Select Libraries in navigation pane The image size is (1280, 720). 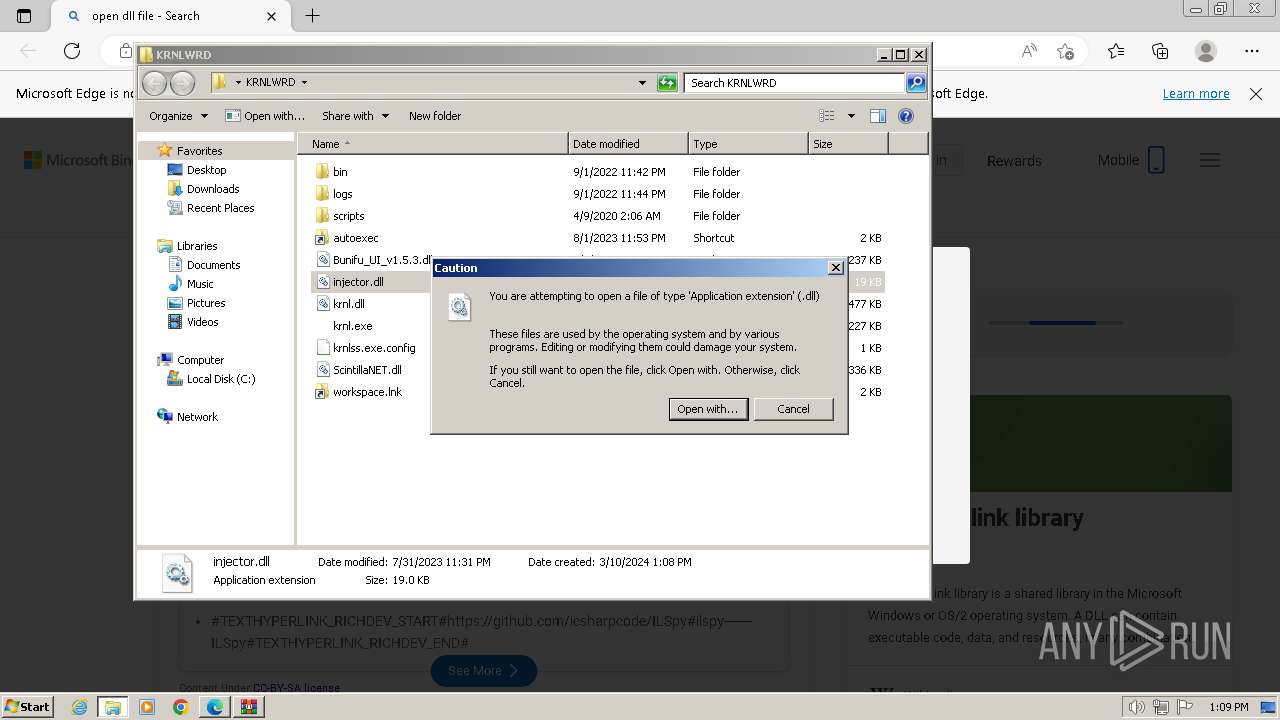click(197, 246)
